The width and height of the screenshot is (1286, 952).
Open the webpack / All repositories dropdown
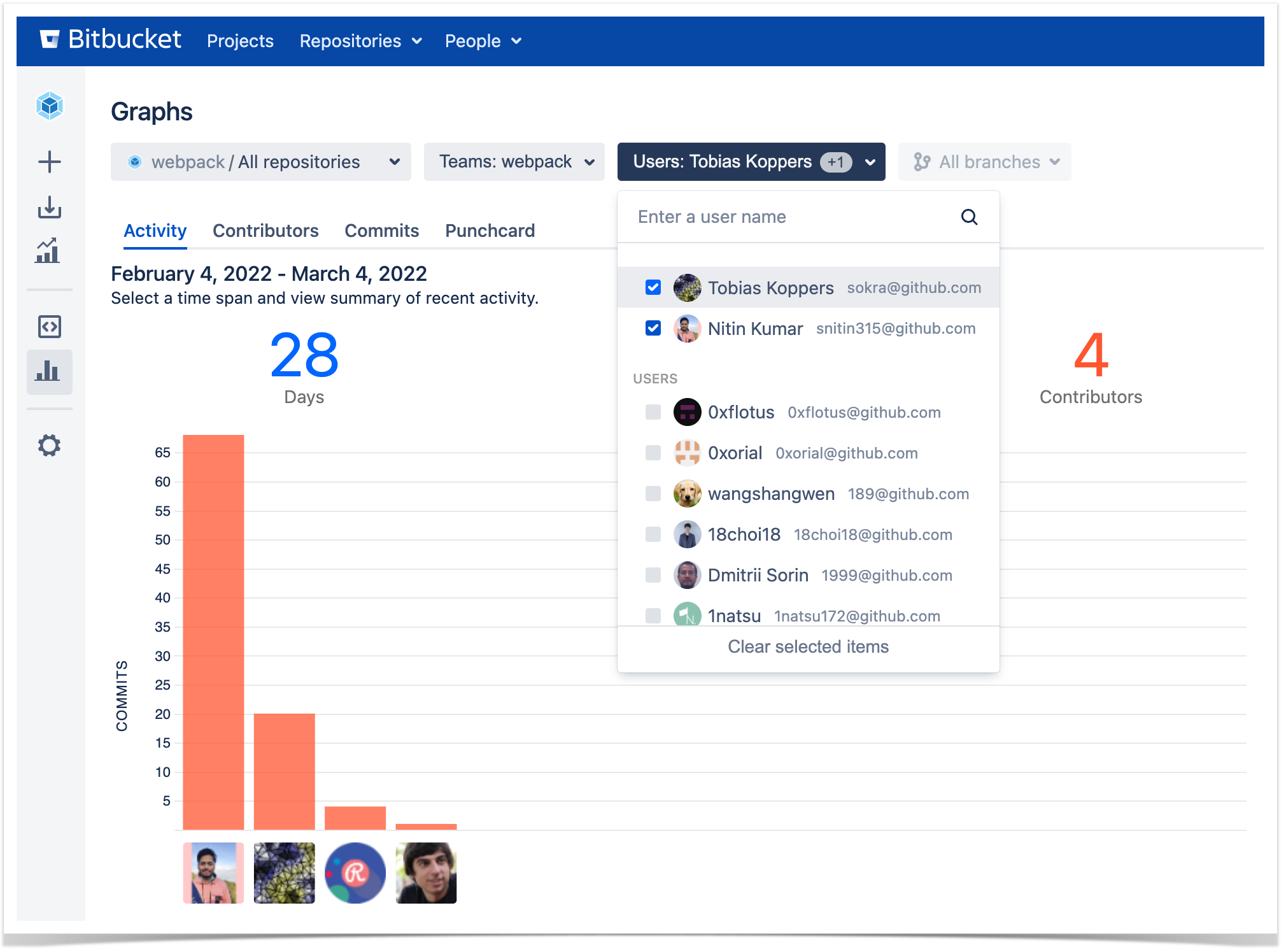coord(261,162)
